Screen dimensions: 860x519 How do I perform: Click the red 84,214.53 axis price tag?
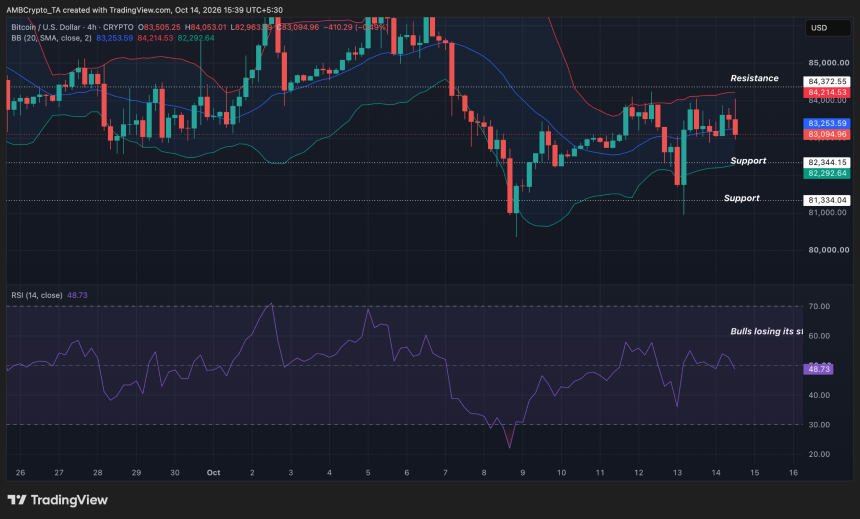(x=827, y=92)
